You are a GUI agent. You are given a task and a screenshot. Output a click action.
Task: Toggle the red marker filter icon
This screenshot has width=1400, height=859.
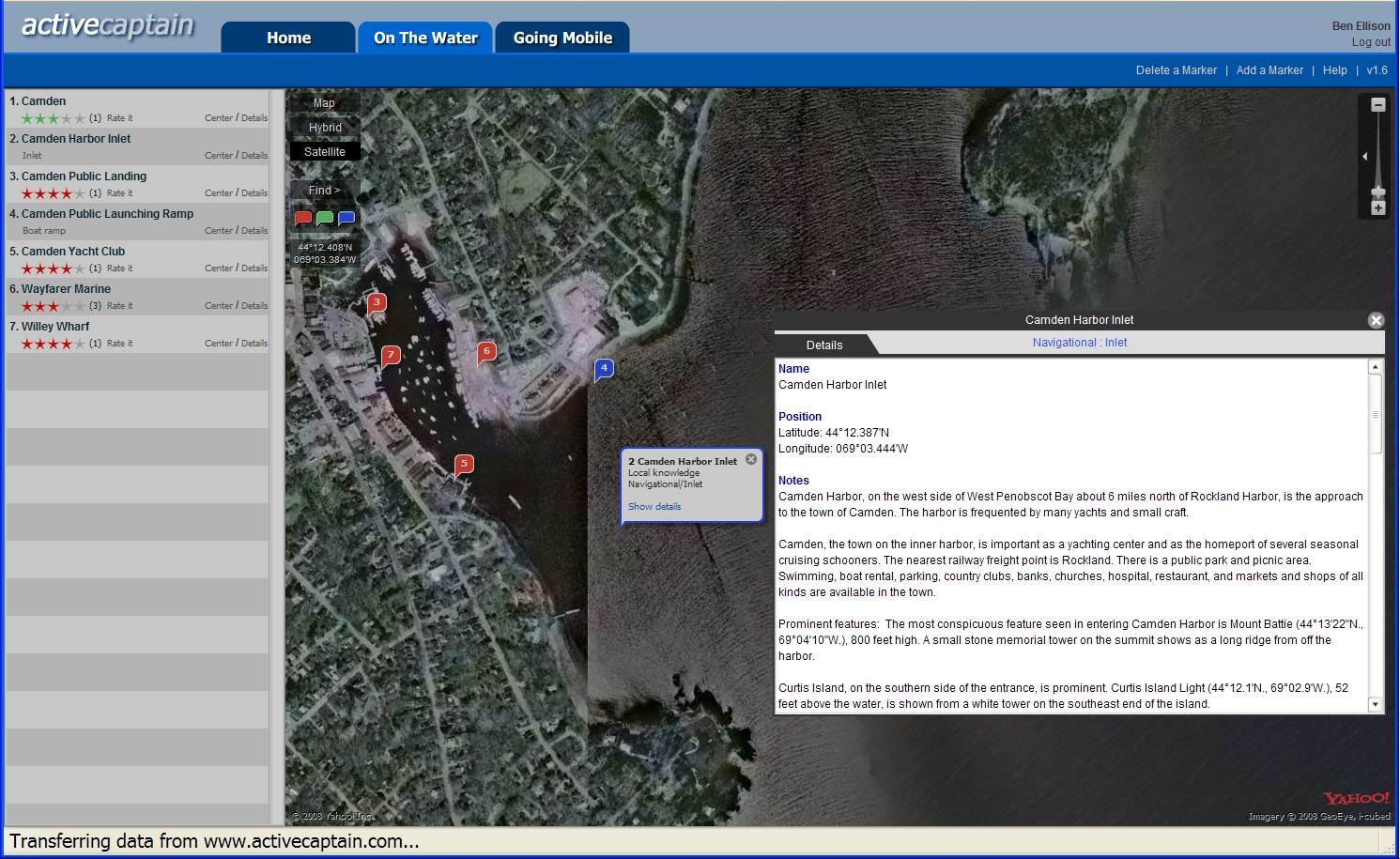302,219
